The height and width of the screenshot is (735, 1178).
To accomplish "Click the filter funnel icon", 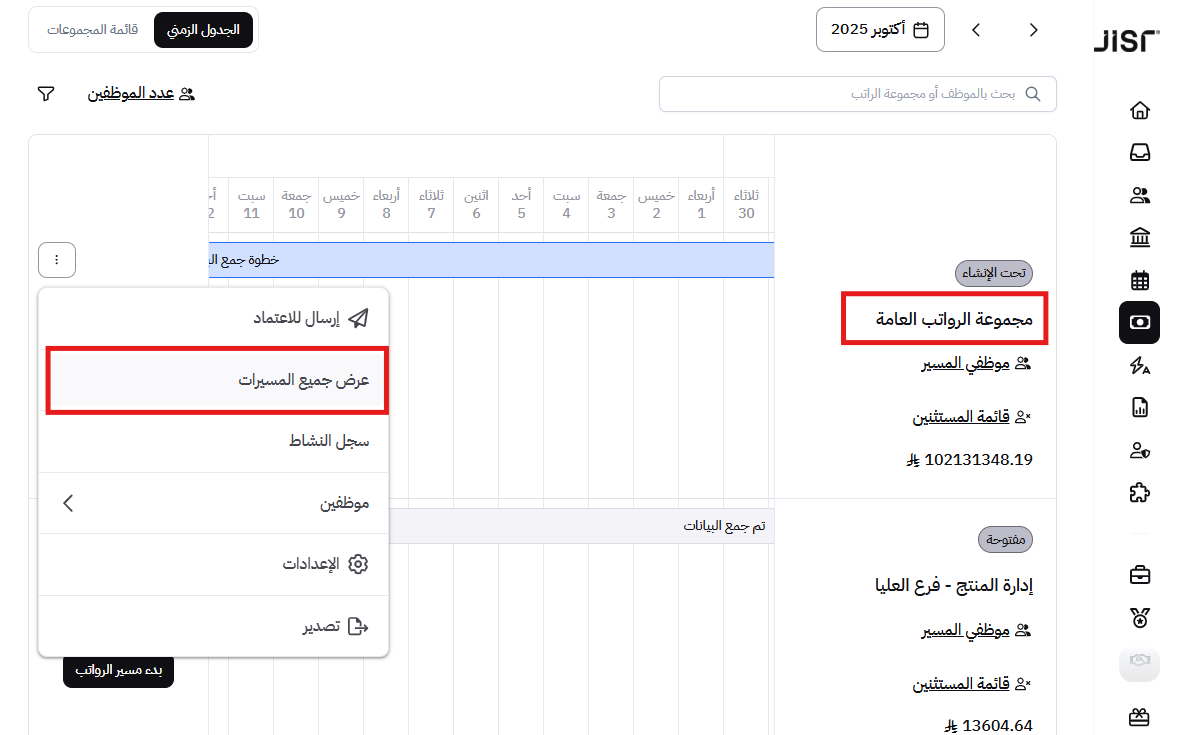I will [46, 94].
